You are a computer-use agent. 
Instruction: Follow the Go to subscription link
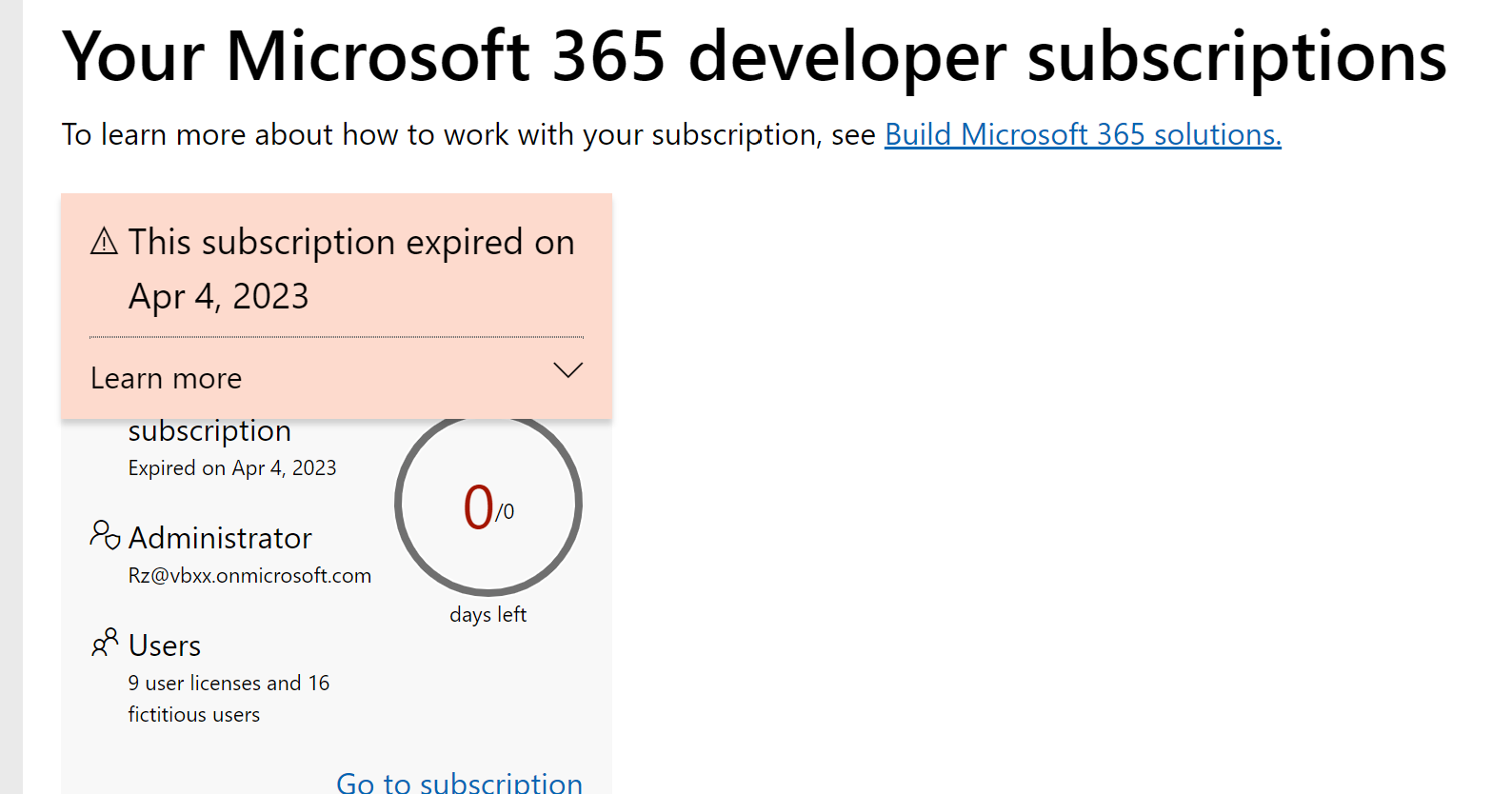pyautogui.click(x=459, y=783)
